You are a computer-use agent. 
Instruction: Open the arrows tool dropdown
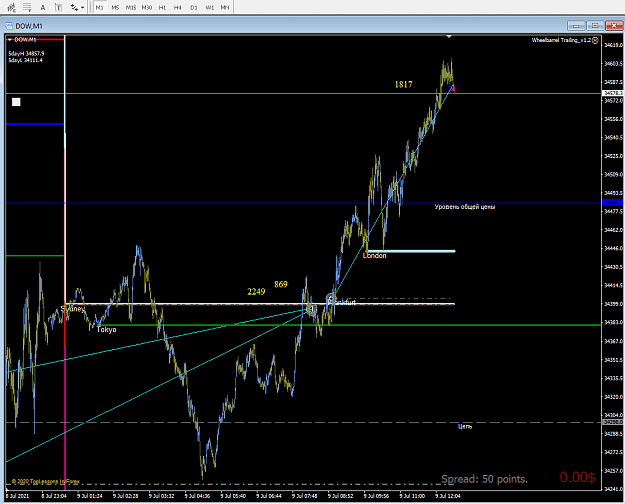83,7
